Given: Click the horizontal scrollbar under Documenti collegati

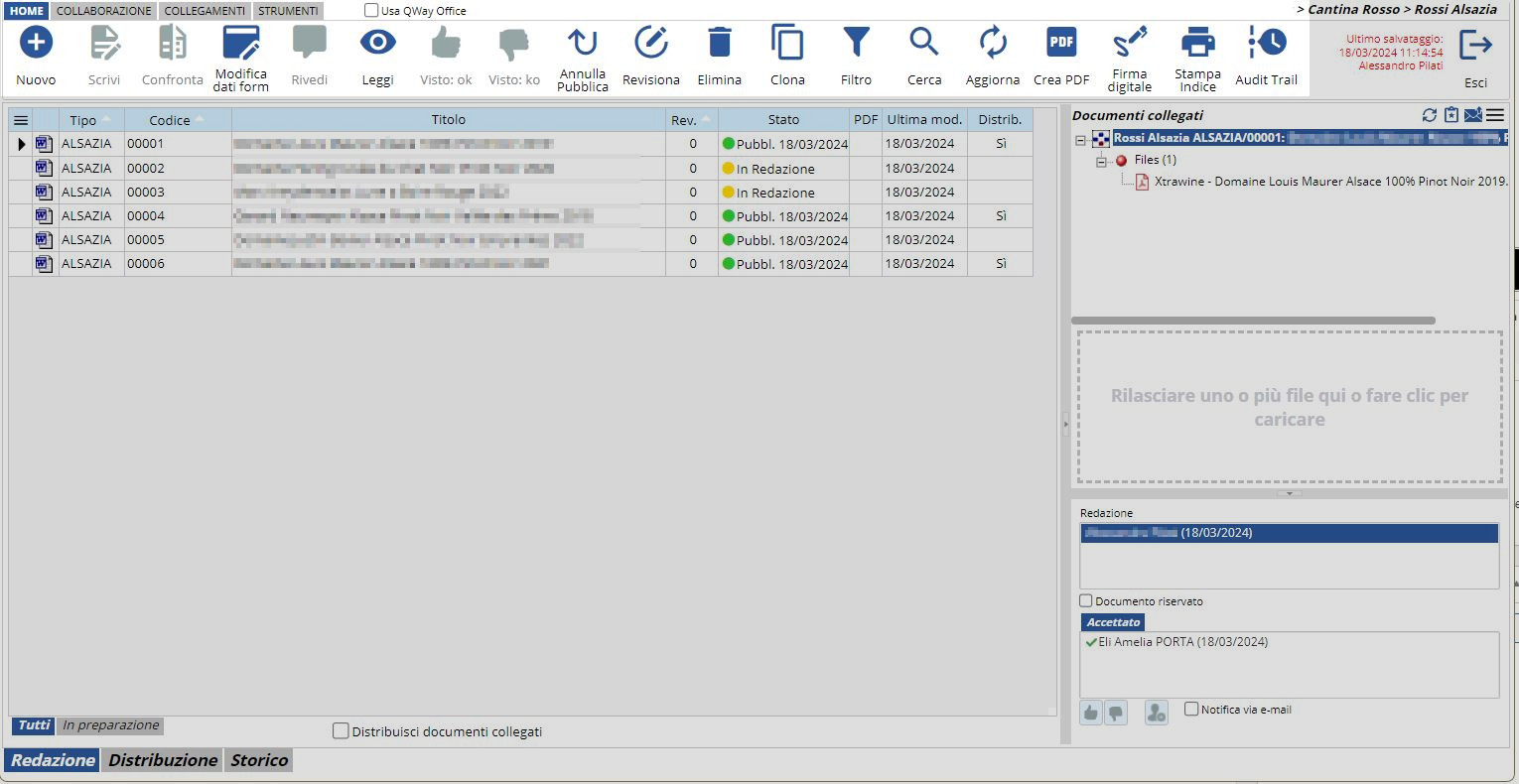Looking at the screenshot, I should (x=1253, y=321).
